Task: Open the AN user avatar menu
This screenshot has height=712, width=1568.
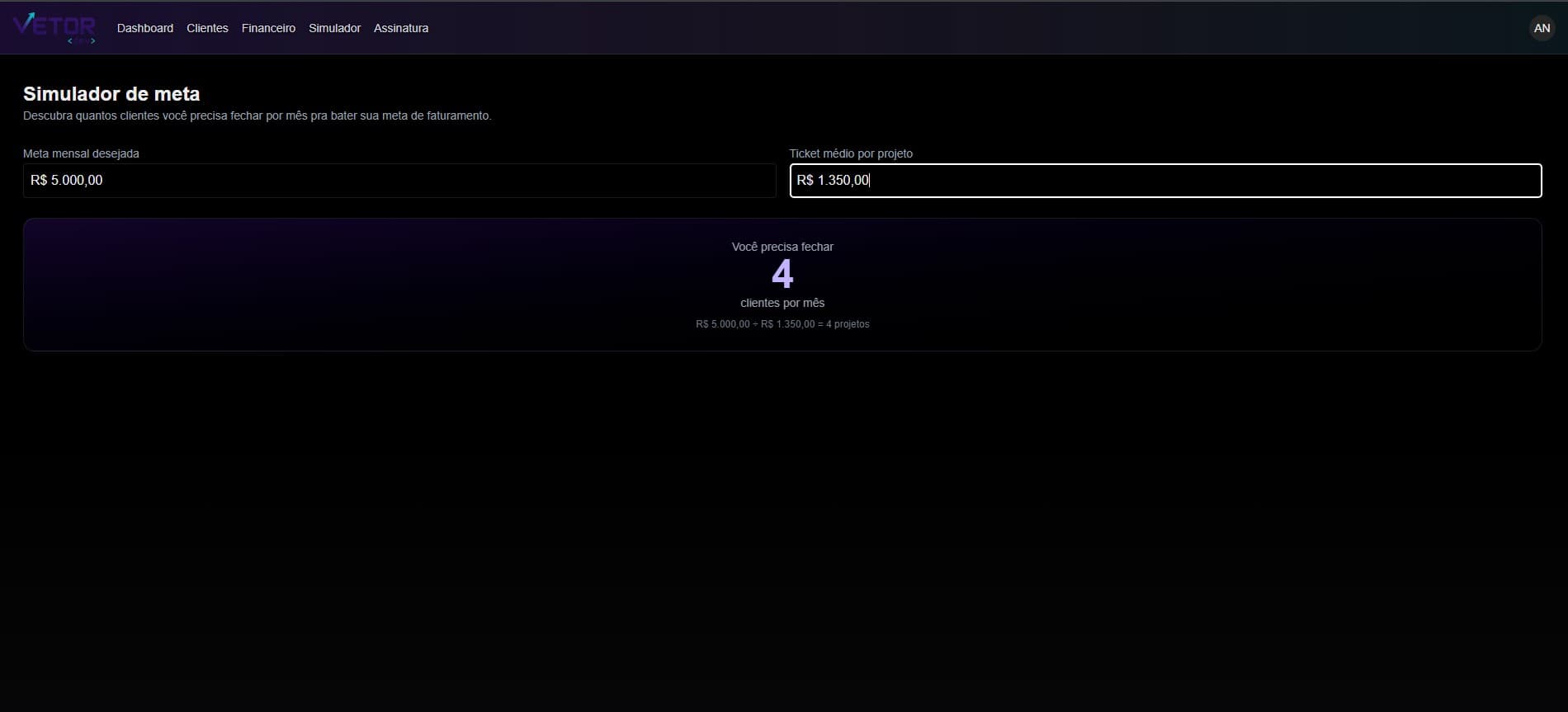Action: point(1542,28)
